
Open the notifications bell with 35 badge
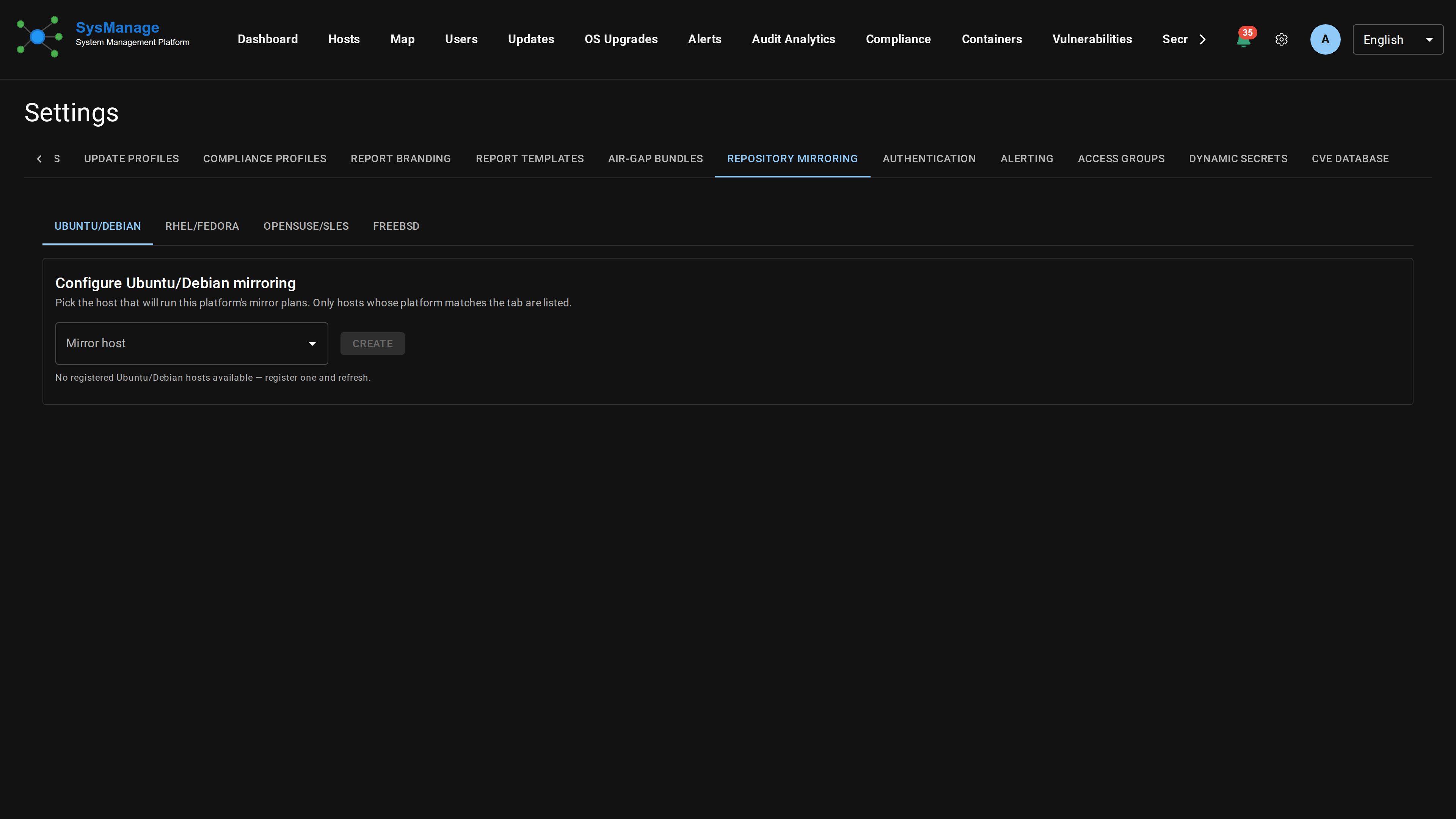[1244, 38]
